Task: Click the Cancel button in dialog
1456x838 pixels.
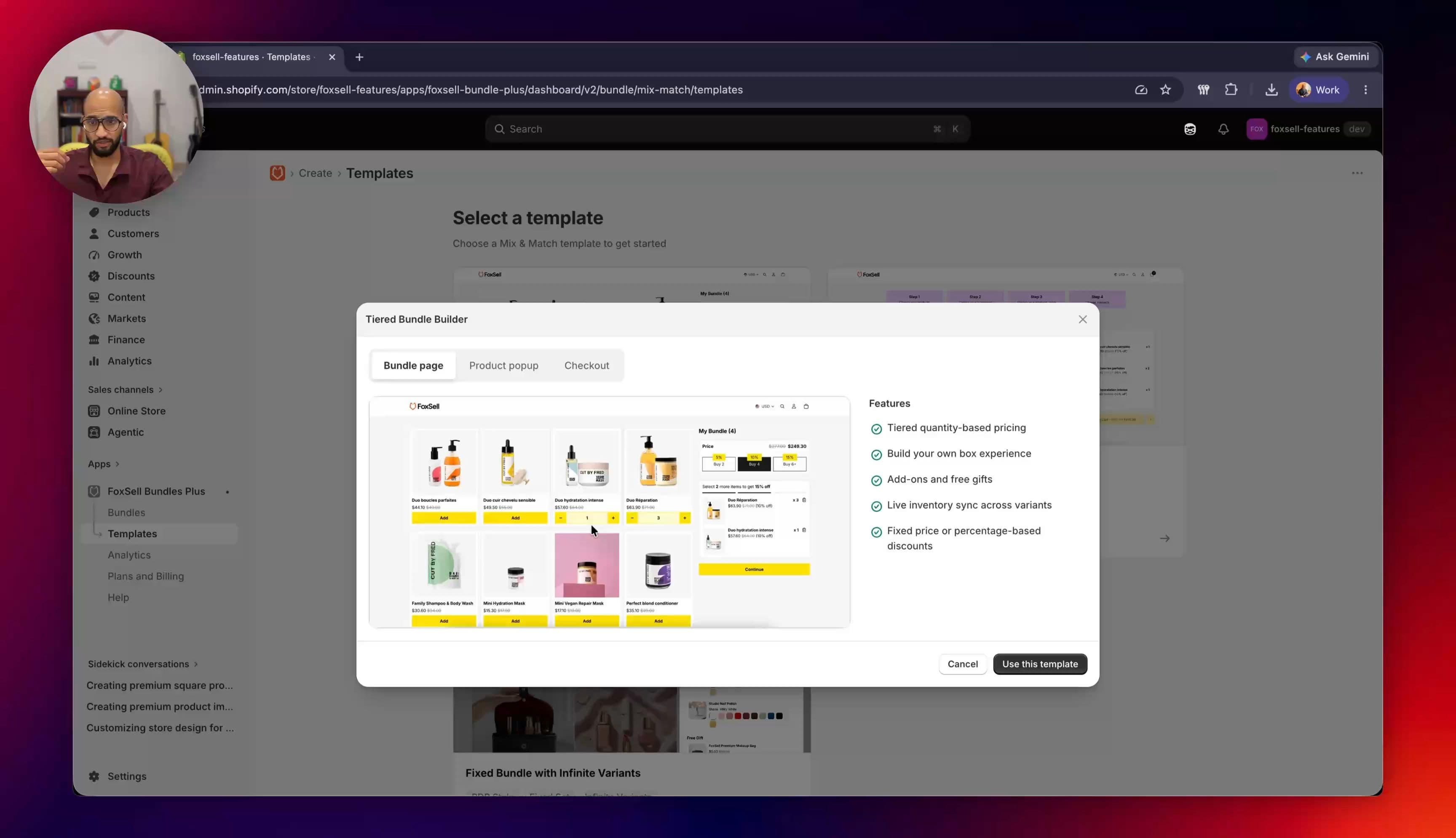Action: pyautogui.click(x=962, y=664)
